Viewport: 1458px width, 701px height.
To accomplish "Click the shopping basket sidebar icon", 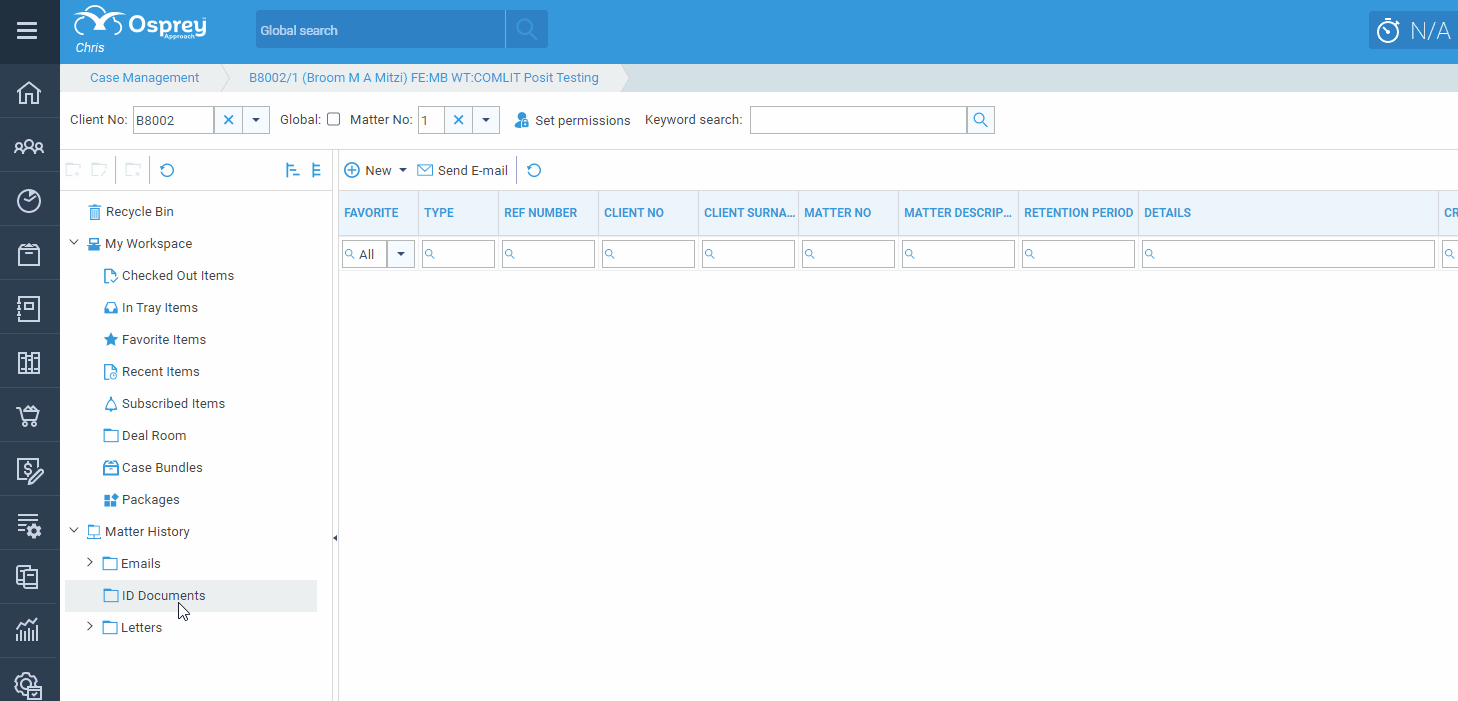I will [29, 417].
